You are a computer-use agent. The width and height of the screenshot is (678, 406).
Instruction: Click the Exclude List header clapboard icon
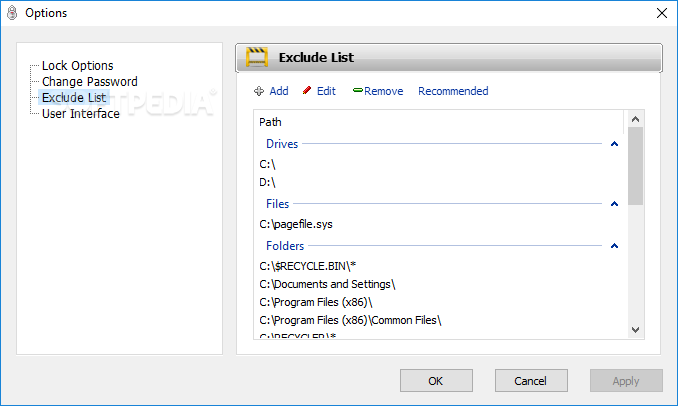coord(257,57)
